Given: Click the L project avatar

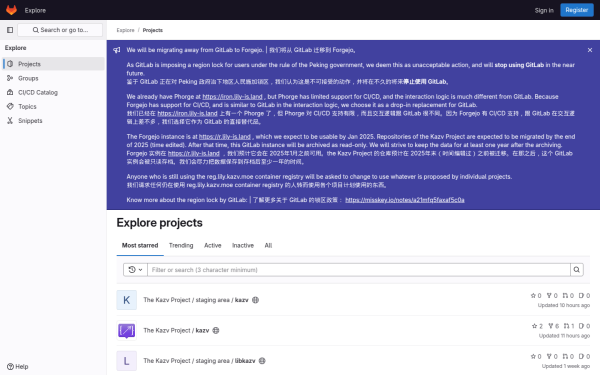Looking at the screenshot, I should click(x=127, y=360).
